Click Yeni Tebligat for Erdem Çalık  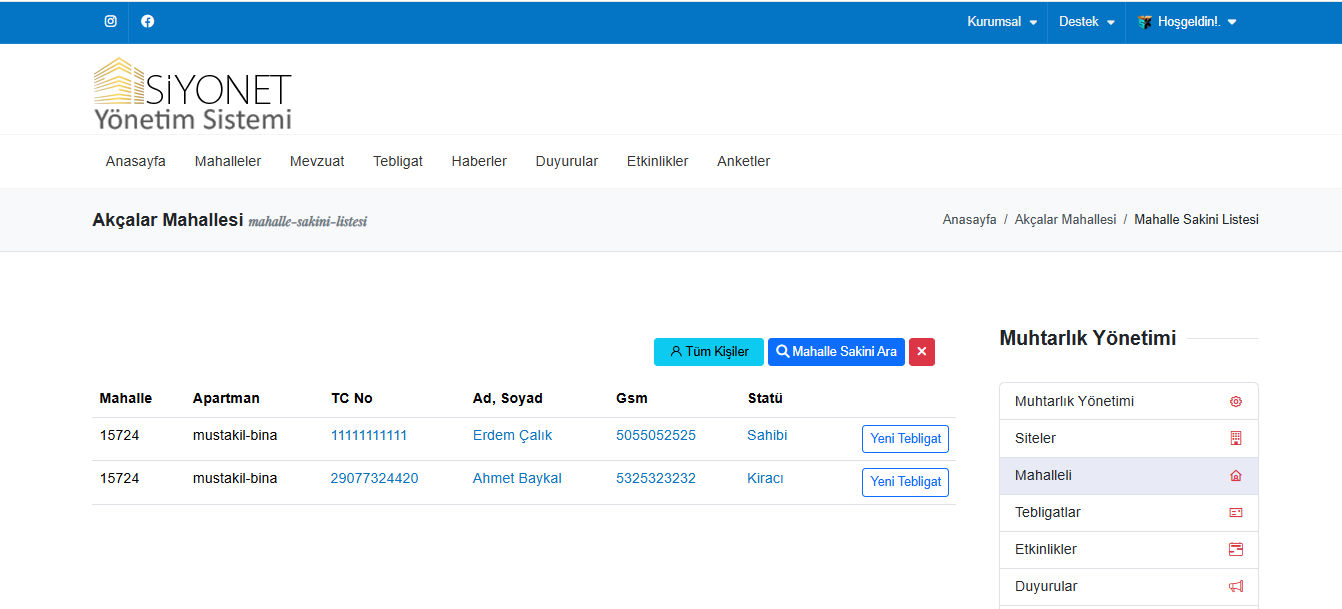pos(905,439)
